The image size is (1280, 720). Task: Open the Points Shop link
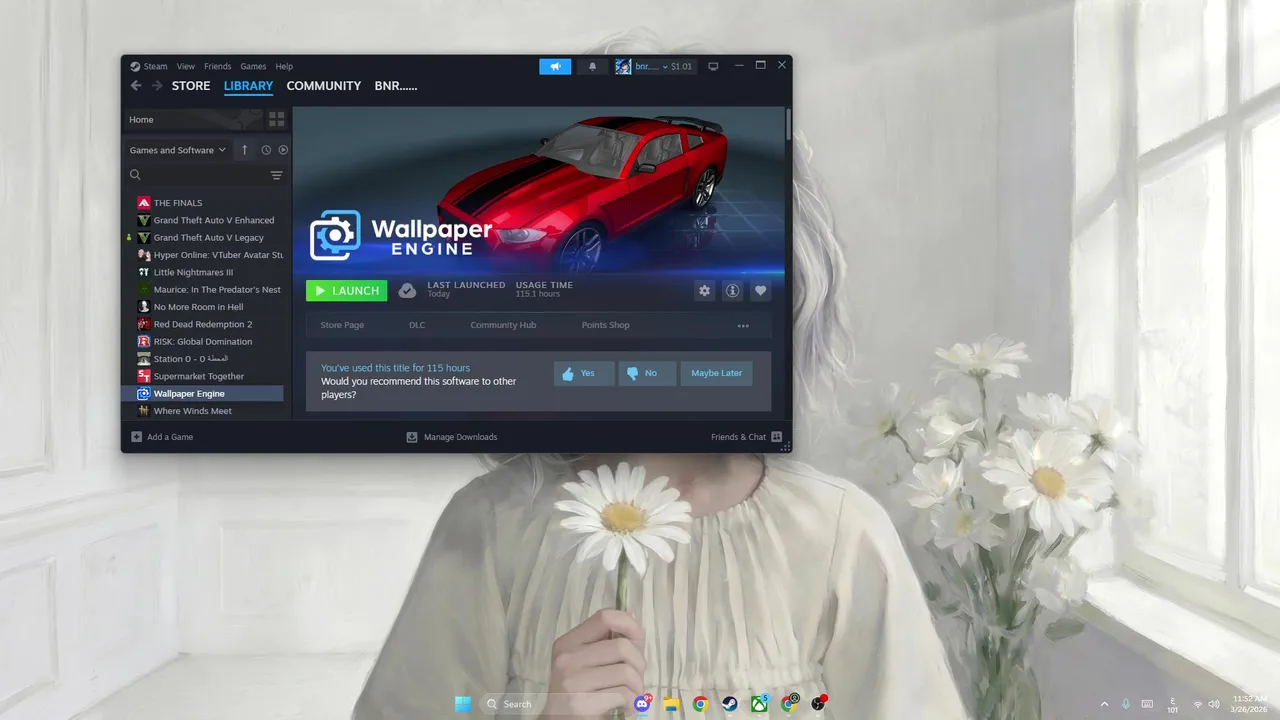point(606,325)
